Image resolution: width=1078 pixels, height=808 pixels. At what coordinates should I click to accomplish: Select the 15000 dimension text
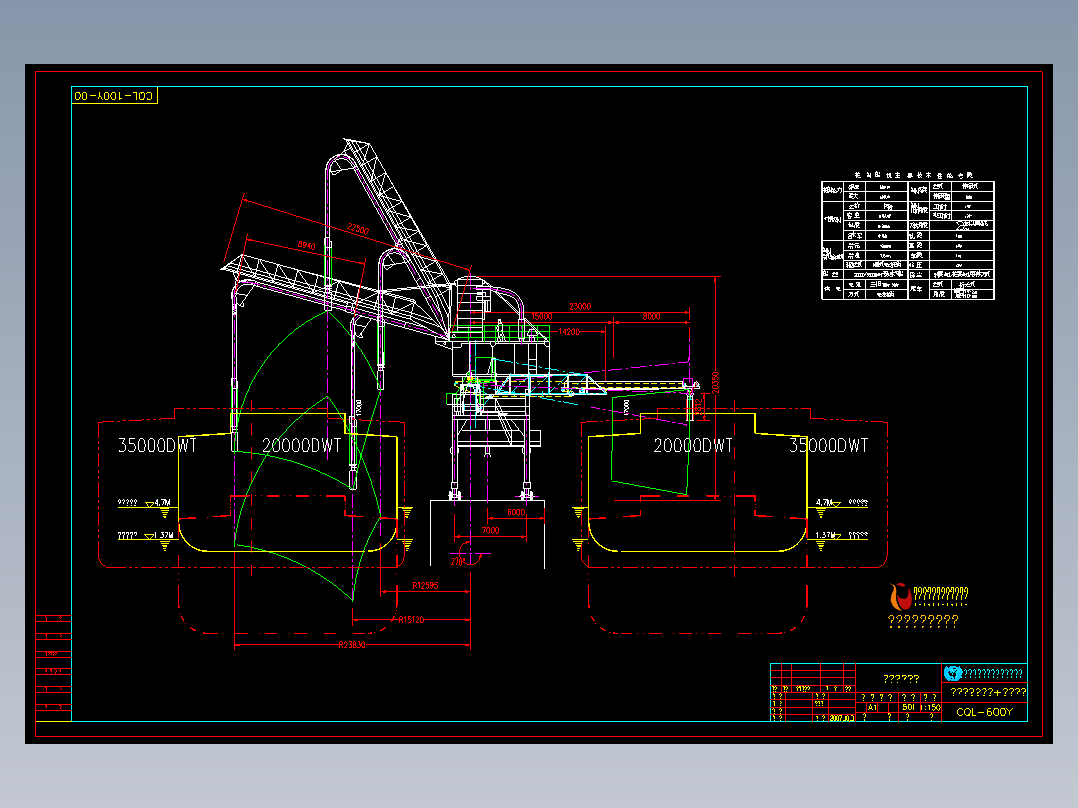click(x=542, y=316)
